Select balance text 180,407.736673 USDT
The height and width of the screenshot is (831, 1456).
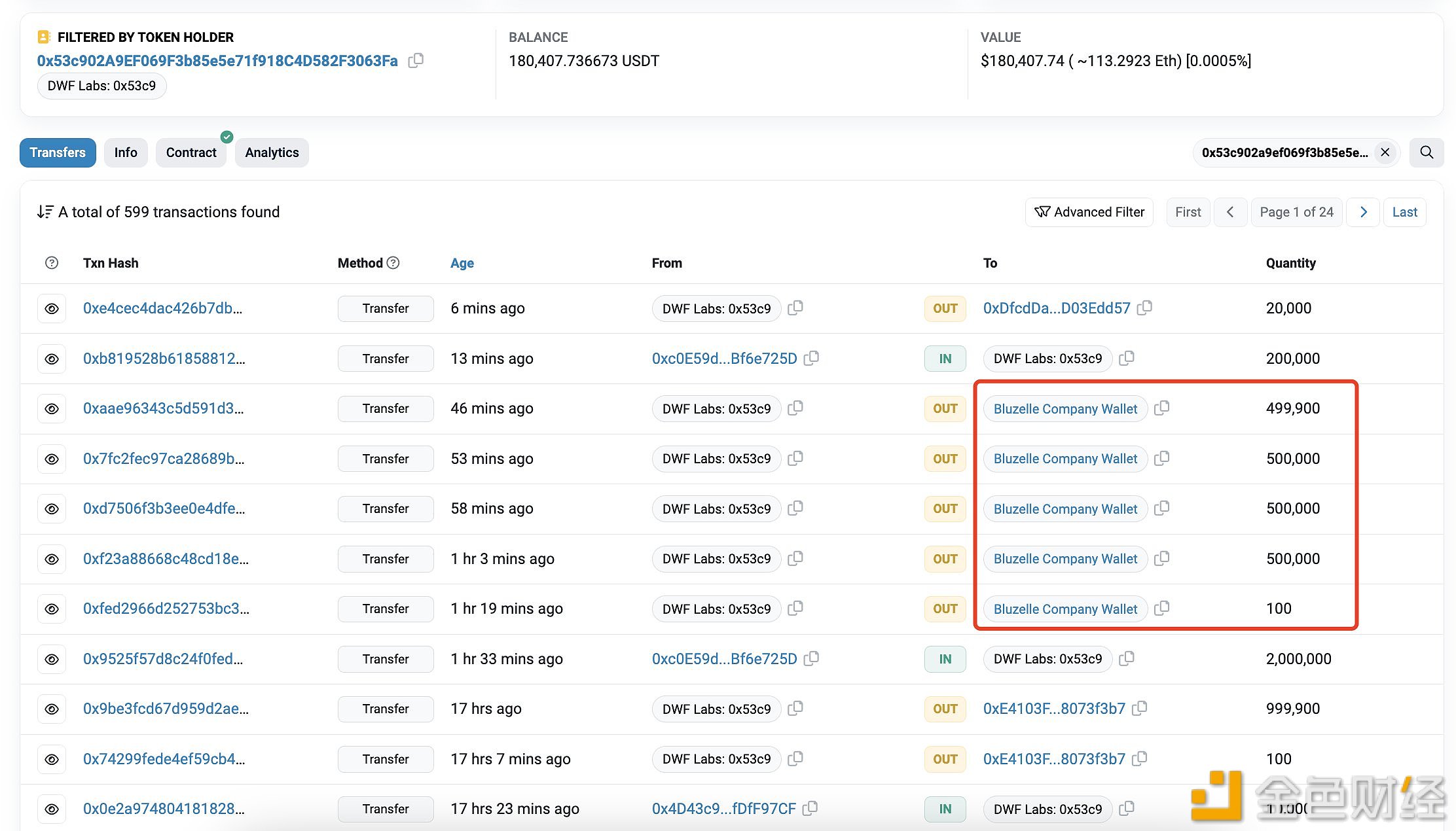(x=584, y=61)
